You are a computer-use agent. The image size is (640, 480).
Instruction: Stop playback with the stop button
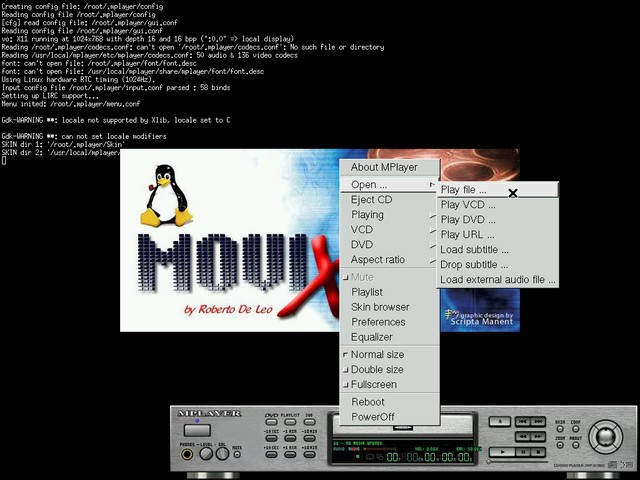coord(538,452)
